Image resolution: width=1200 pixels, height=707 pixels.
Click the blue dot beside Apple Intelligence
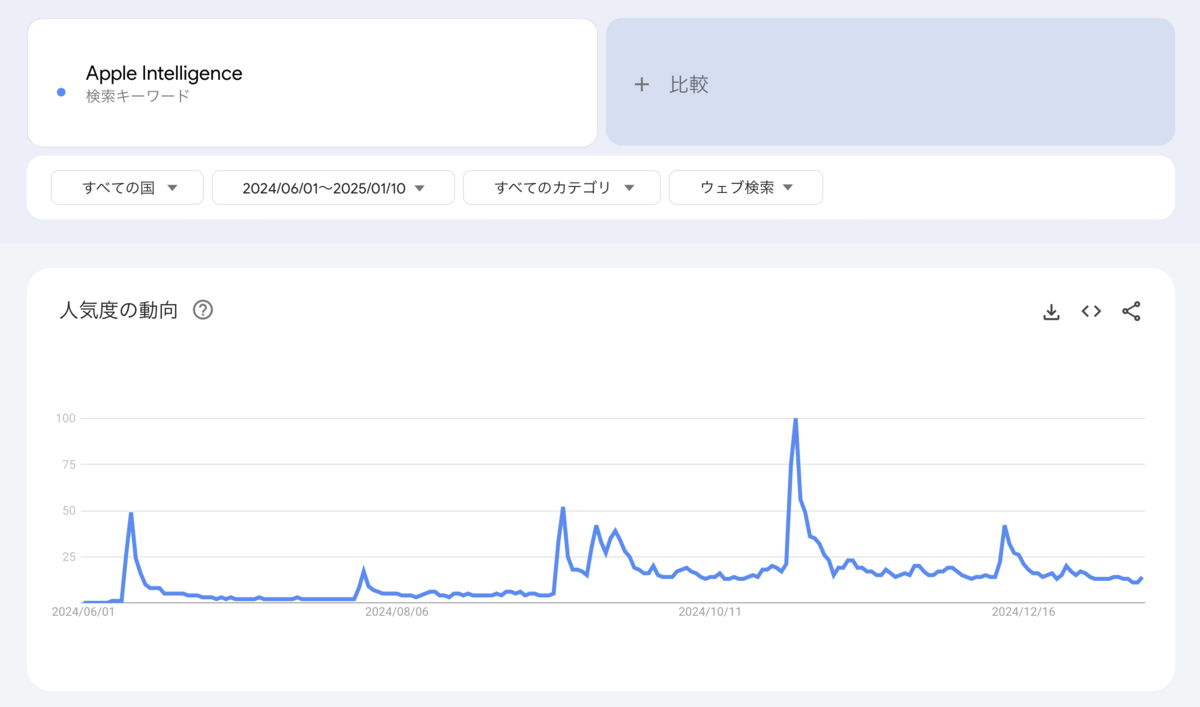[x=61, y=92]
